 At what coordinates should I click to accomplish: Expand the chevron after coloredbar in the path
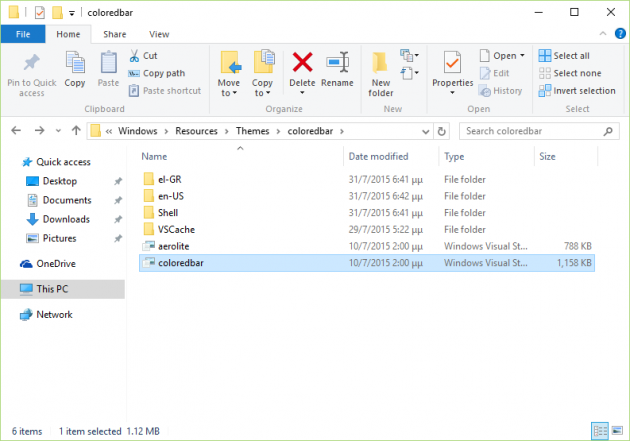[x=342, y=131]
